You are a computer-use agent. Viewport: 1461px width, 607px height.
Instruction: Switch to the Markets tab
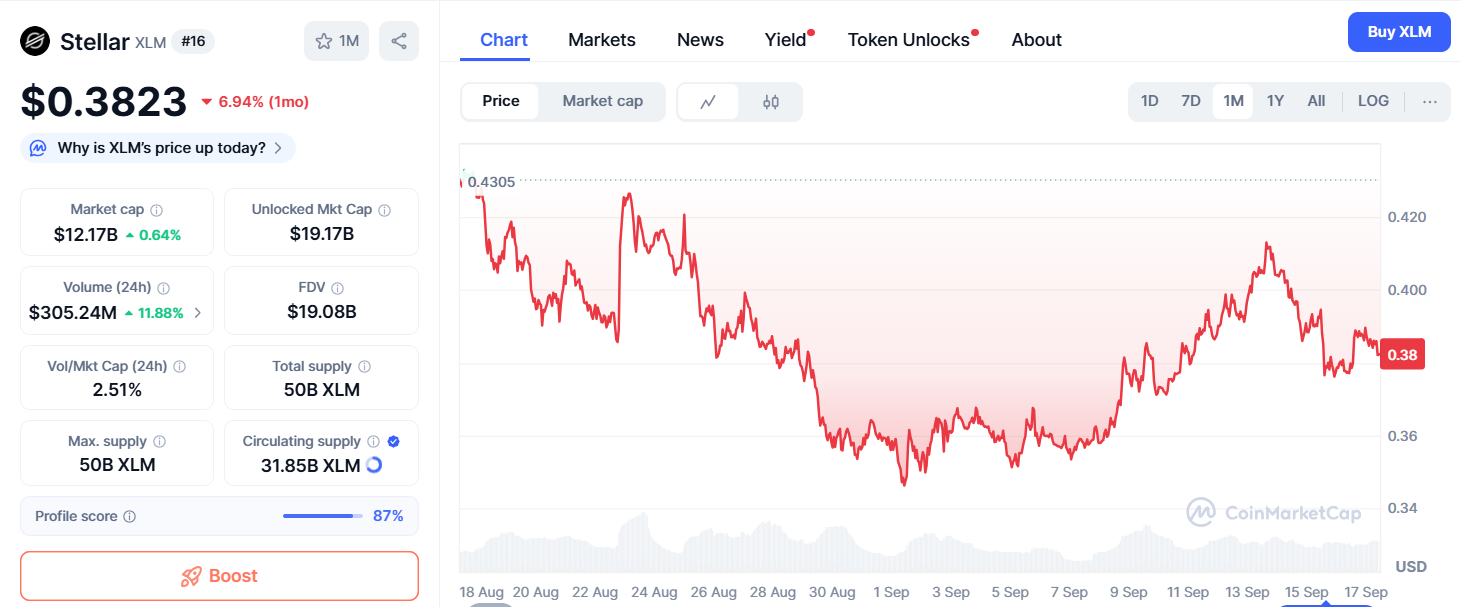pyautogui.click(x=602, y=40)
